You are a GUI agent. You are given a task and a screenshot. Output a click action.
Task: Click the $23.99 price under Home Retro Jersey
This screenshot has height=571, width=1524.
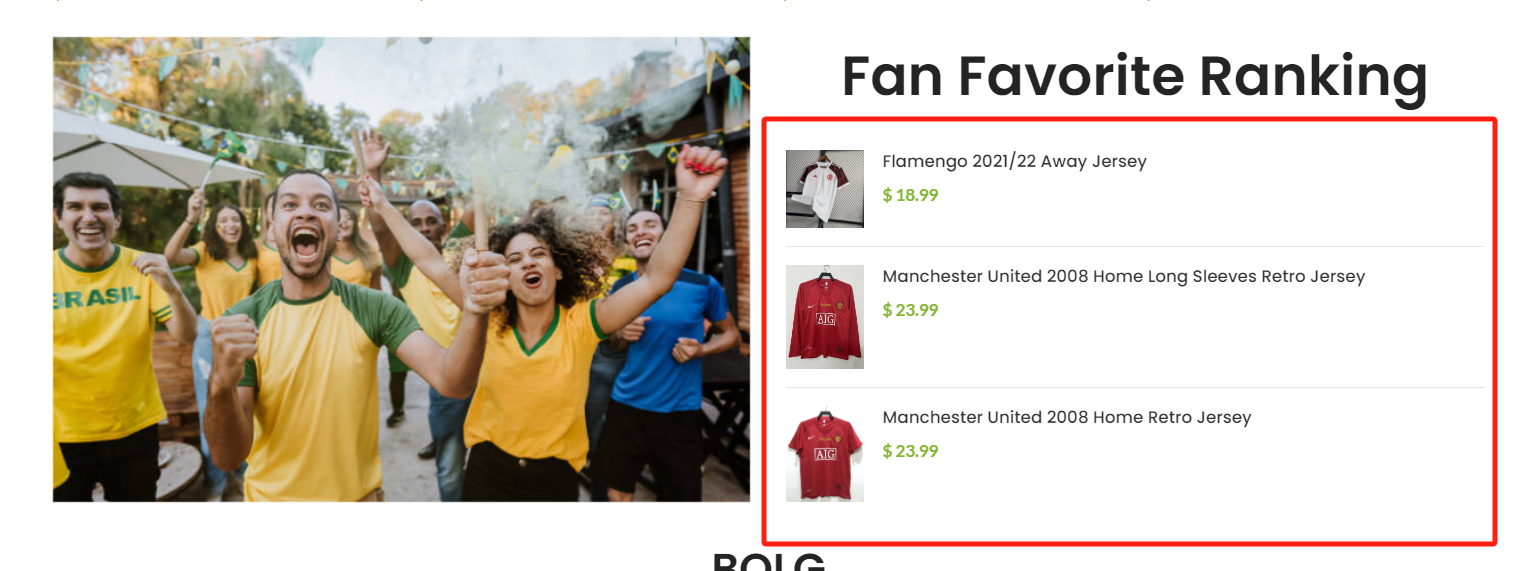(x=910, y=451)
